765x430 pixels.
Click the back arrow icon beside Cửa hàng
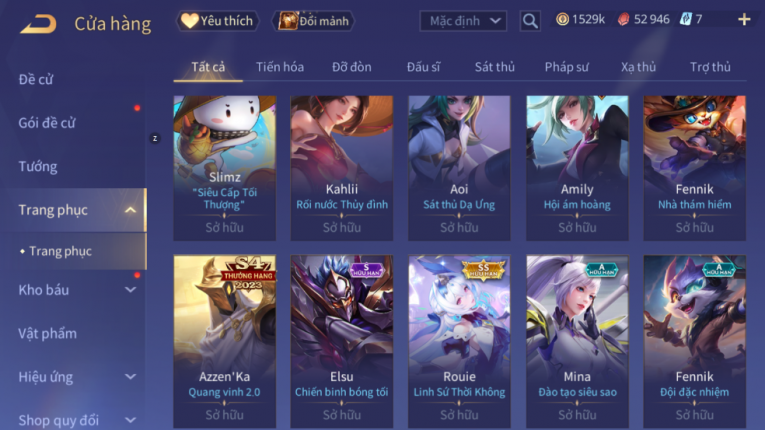38,23
